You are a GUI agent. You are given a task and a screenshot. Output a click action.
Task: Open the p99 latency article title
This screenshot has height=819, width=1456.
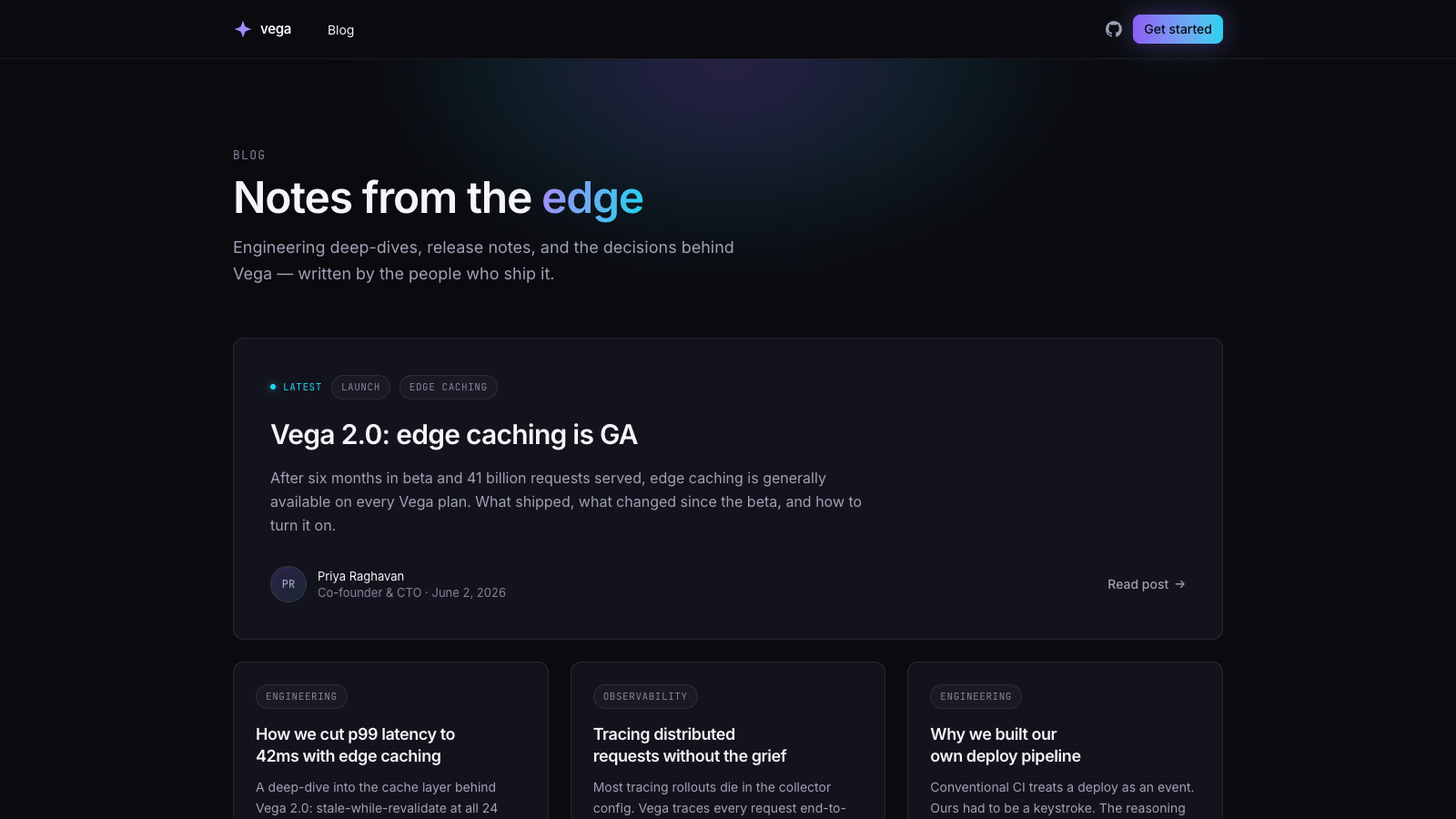coord(355,745)
